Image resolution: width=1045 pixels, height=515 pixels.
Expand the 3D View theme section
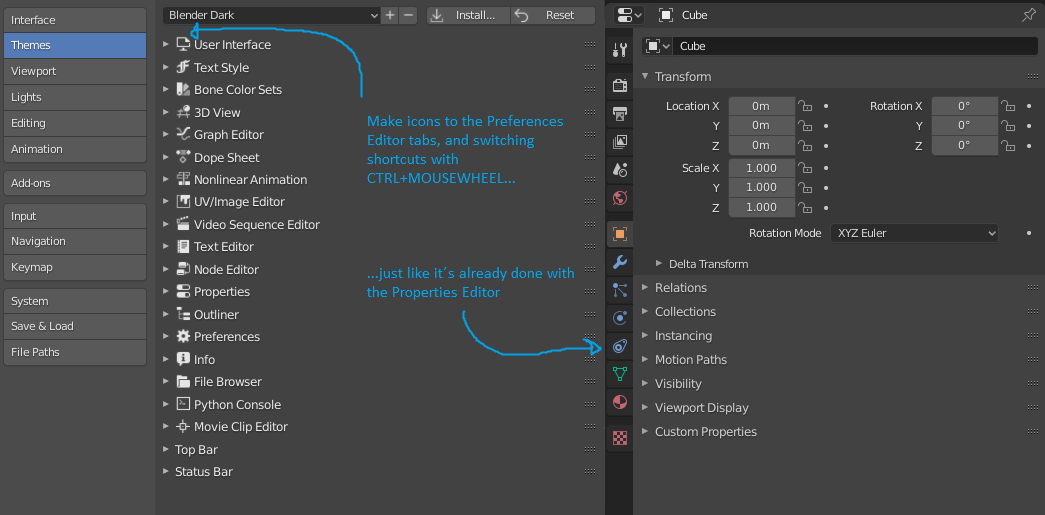coord(166,112)
